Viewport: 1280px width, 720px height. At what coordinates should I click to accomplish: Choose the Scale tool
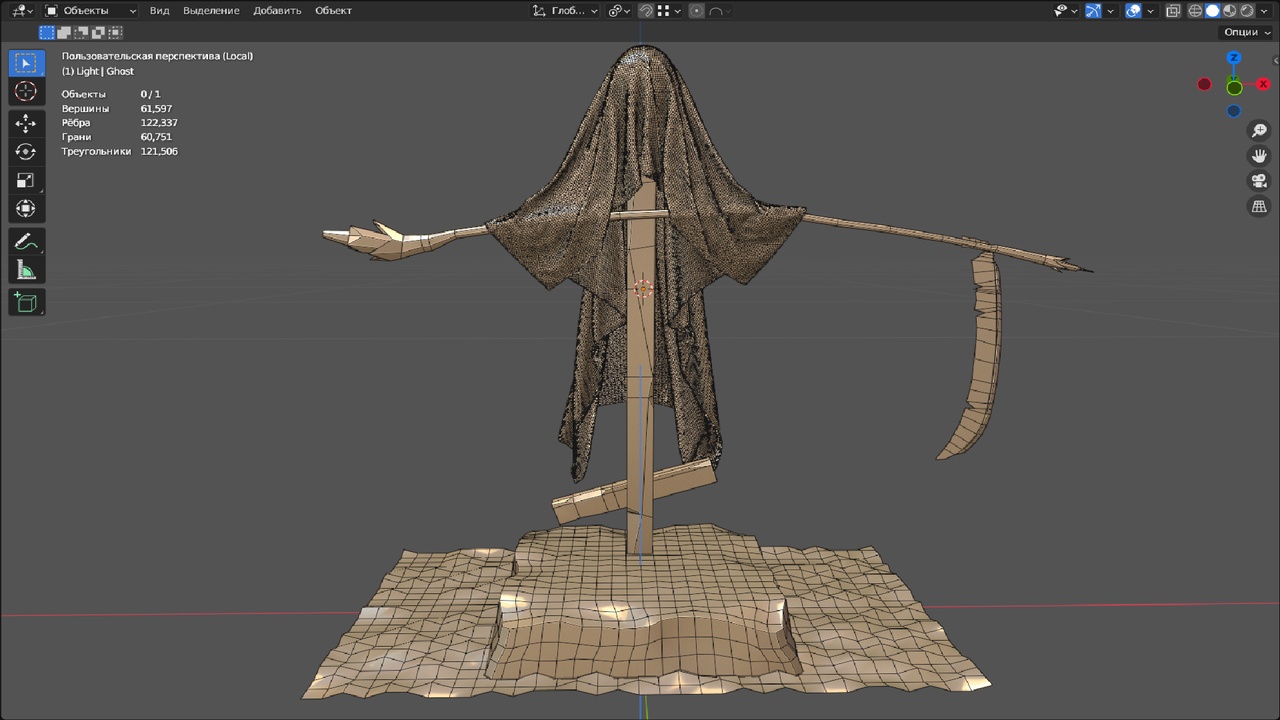point(26,180)
